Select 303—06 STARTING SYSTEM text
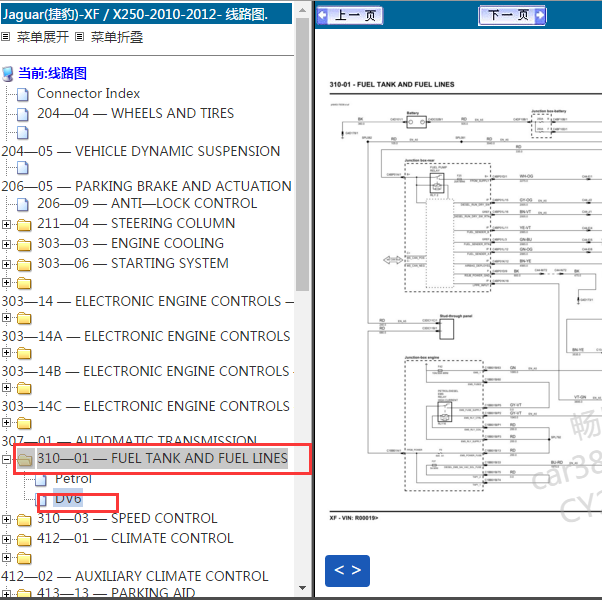The image size is (602, 600). coord(132,263)
